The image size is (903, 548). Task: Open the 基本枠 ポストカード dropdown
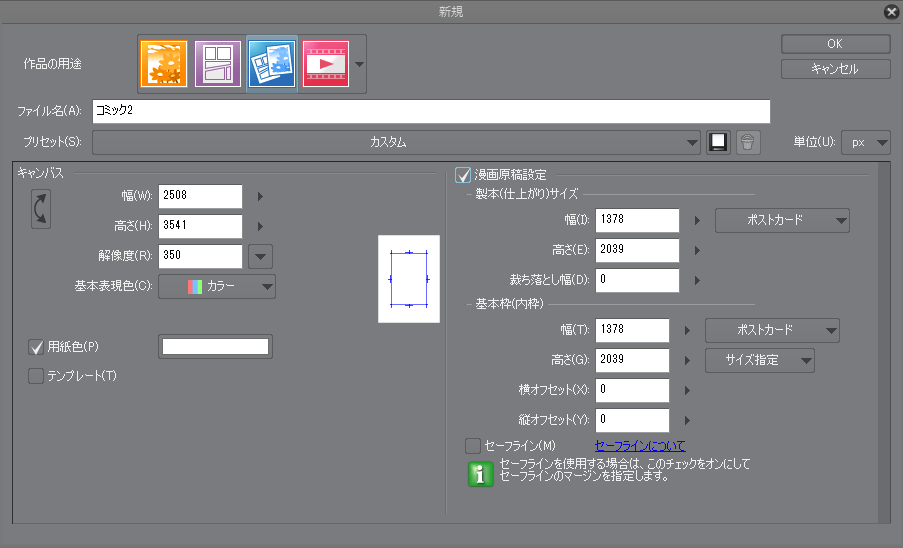(x=772, y=330)
